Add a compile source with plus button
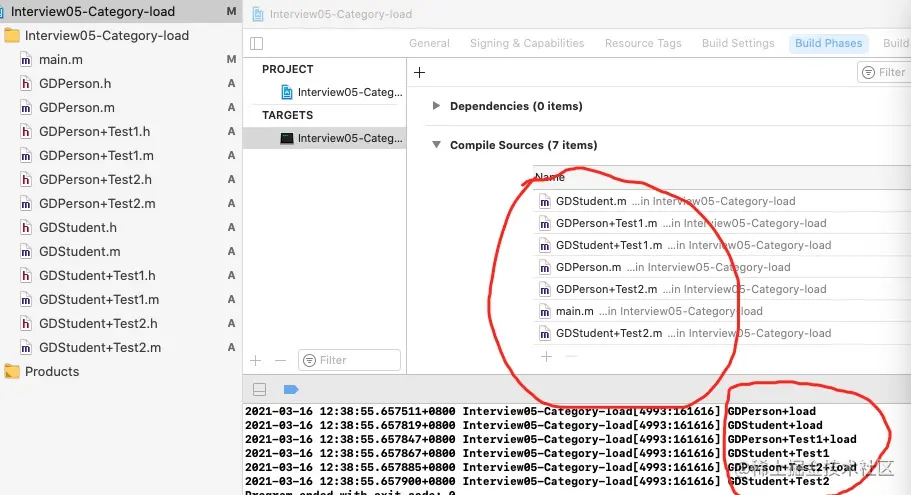 [x=546, y=357]
